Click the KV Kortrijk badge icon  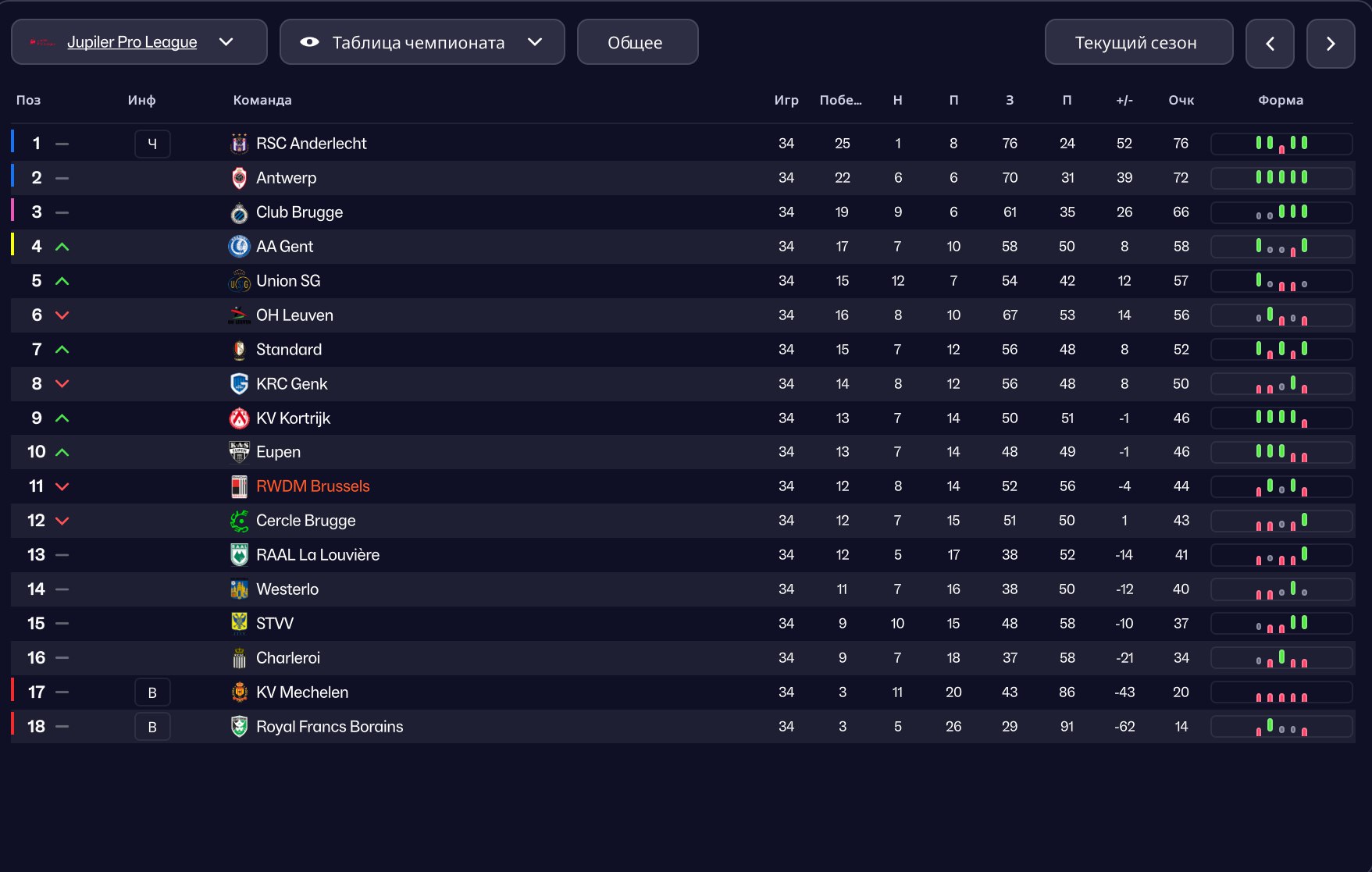[x=239, y=418]
